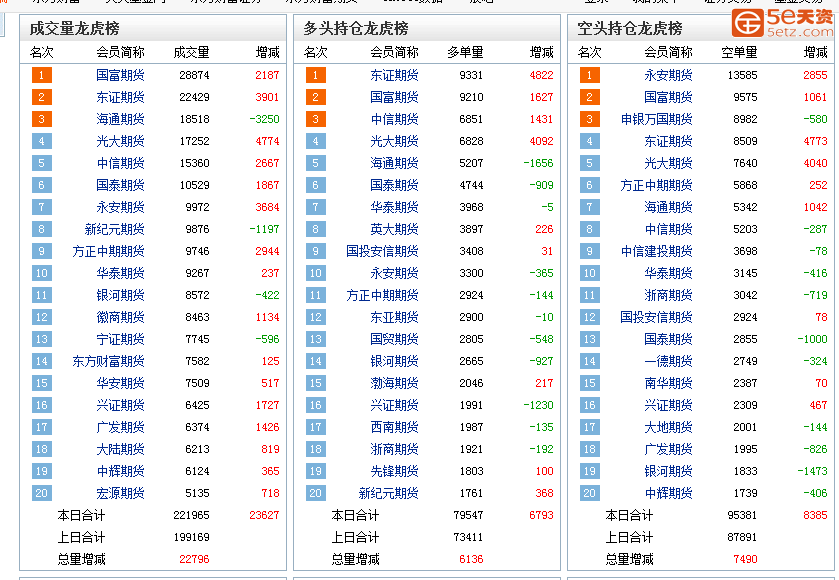This screenshot has height=580, width=839.
Task: Open 中辉期货 in the 空头持仓龙虎榜 table
Action: [668, 493]
